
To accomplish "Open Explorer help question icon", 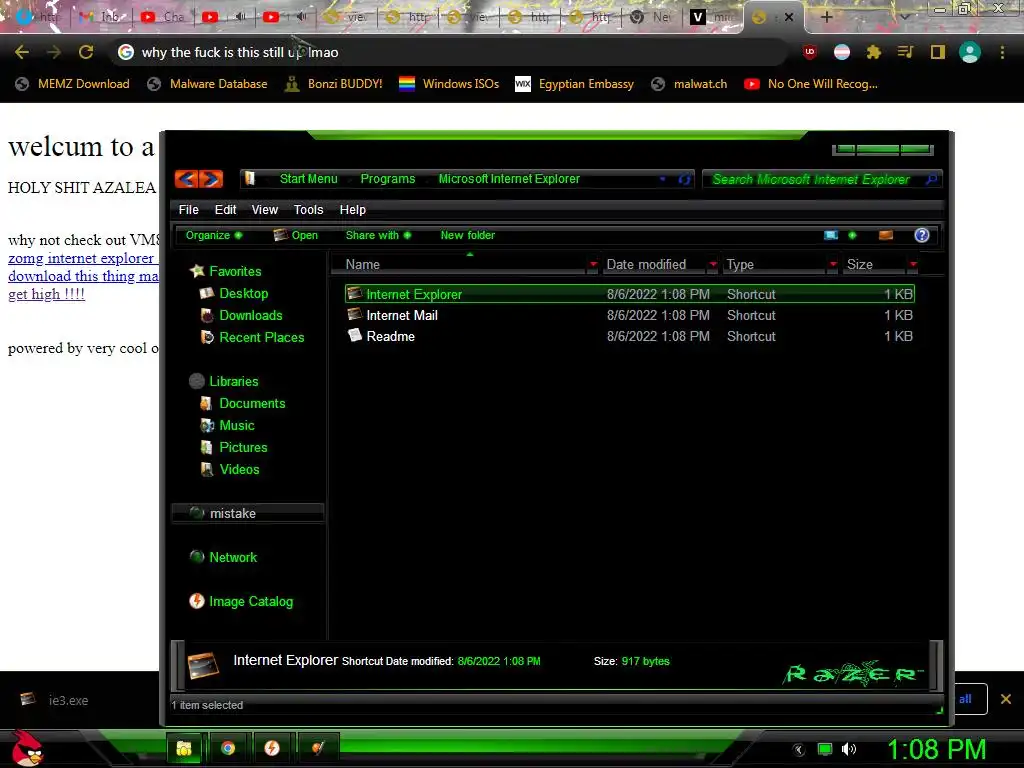I will click(x=921, y=235).
